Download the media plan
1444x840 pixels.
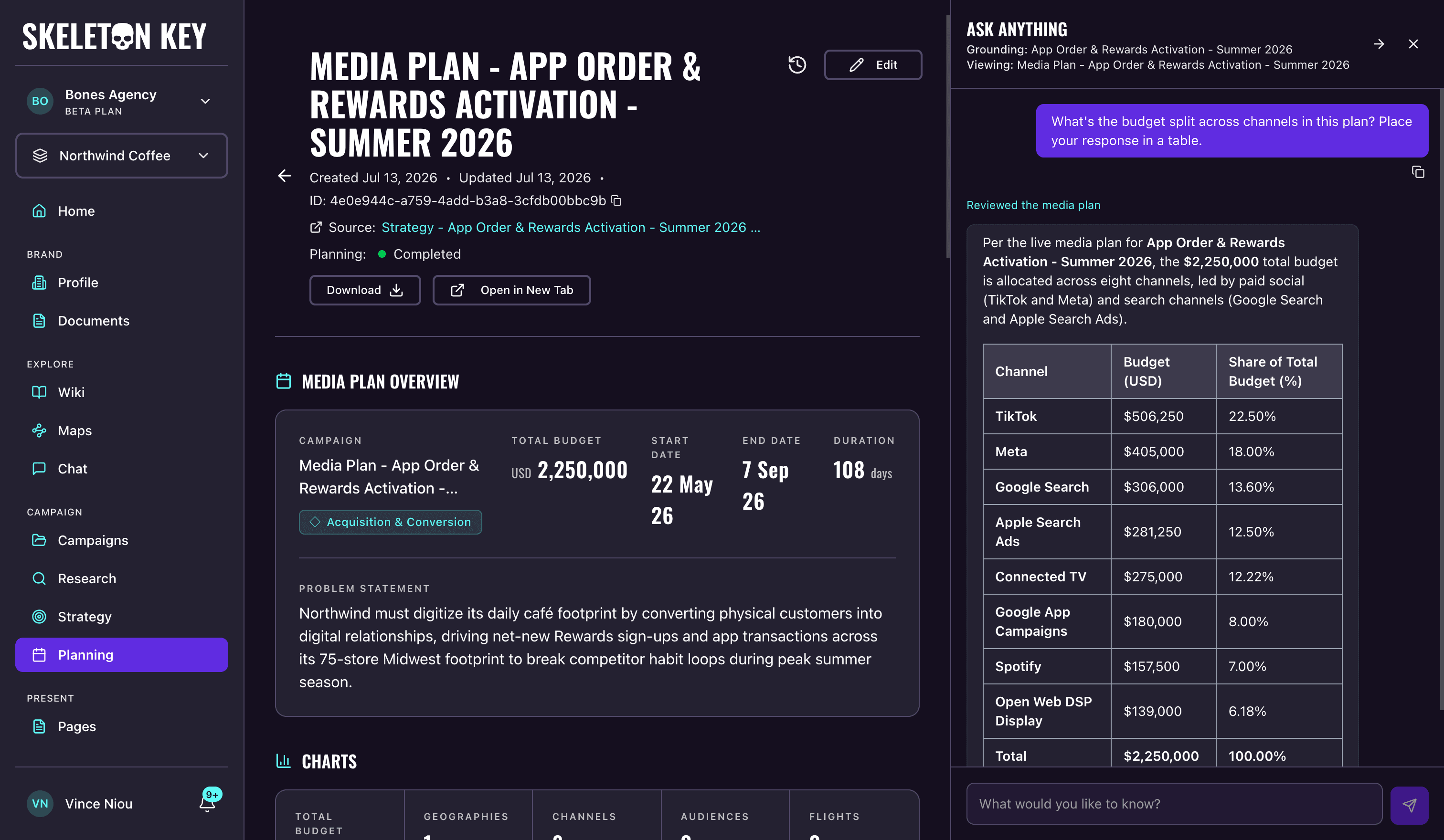click(x=365, y=290)
